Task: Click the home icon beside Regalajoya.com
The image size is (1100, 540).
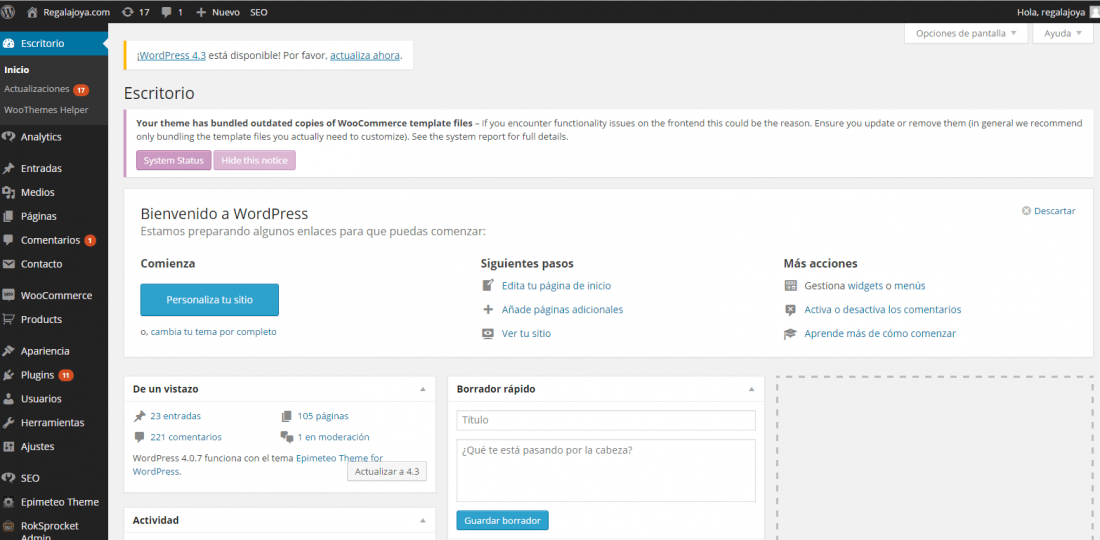Action: tap(32, 12)
